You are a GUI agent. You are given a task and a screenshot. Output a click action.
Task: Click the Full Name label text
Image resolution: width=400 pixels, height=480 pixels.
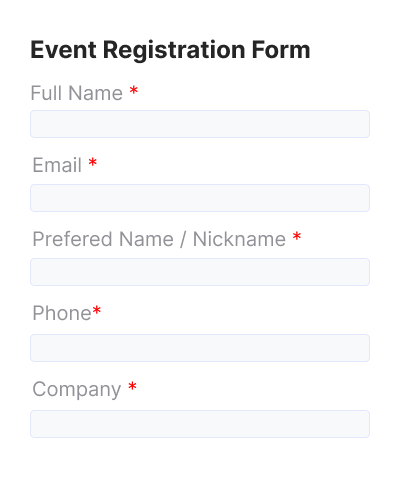point(77,93)
